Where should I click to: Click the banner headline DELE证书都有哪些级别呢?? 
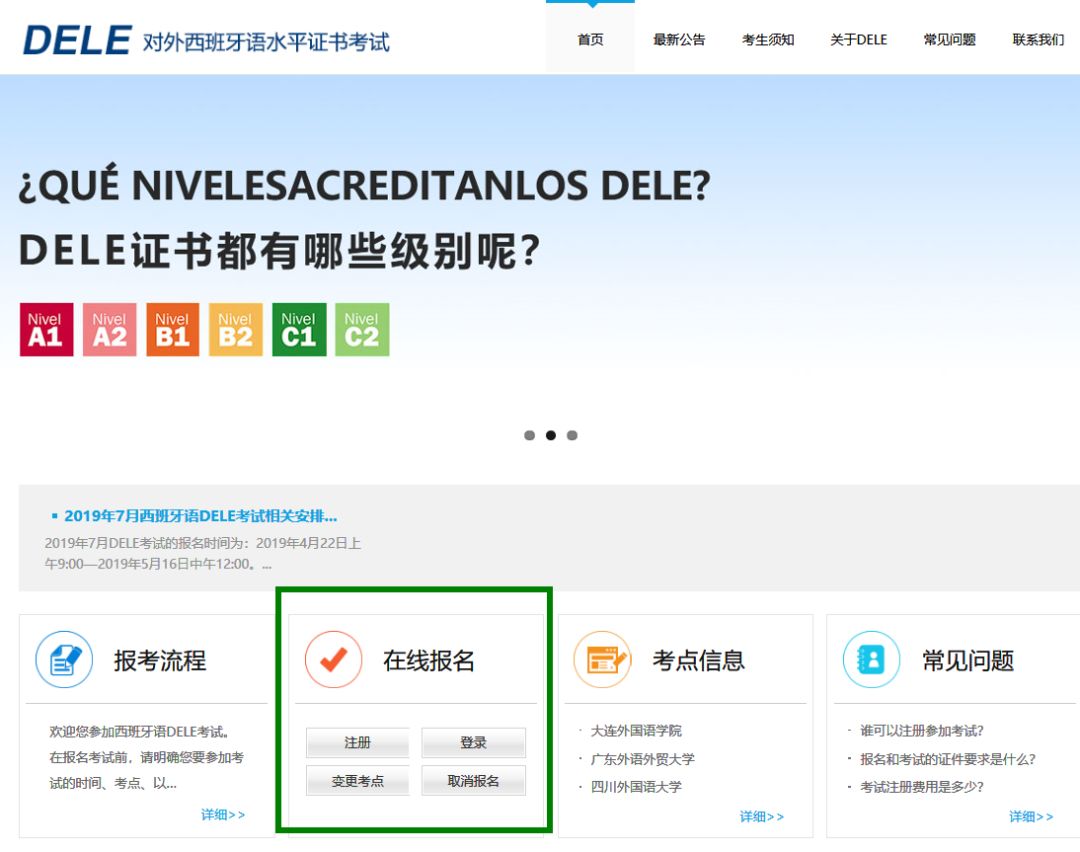[279, 251]
